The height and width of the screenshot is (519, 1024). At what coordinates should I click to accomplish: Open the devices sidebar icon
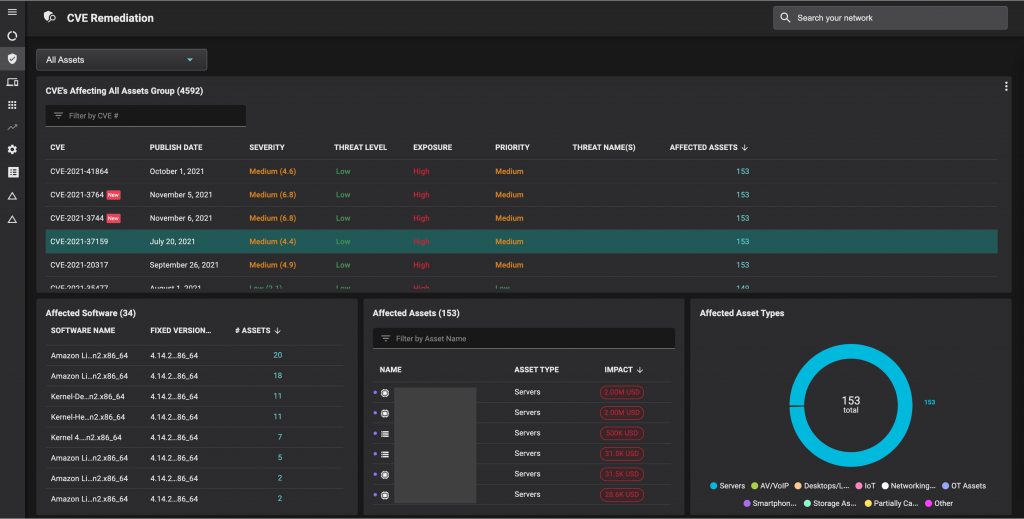tap(12, 82)
